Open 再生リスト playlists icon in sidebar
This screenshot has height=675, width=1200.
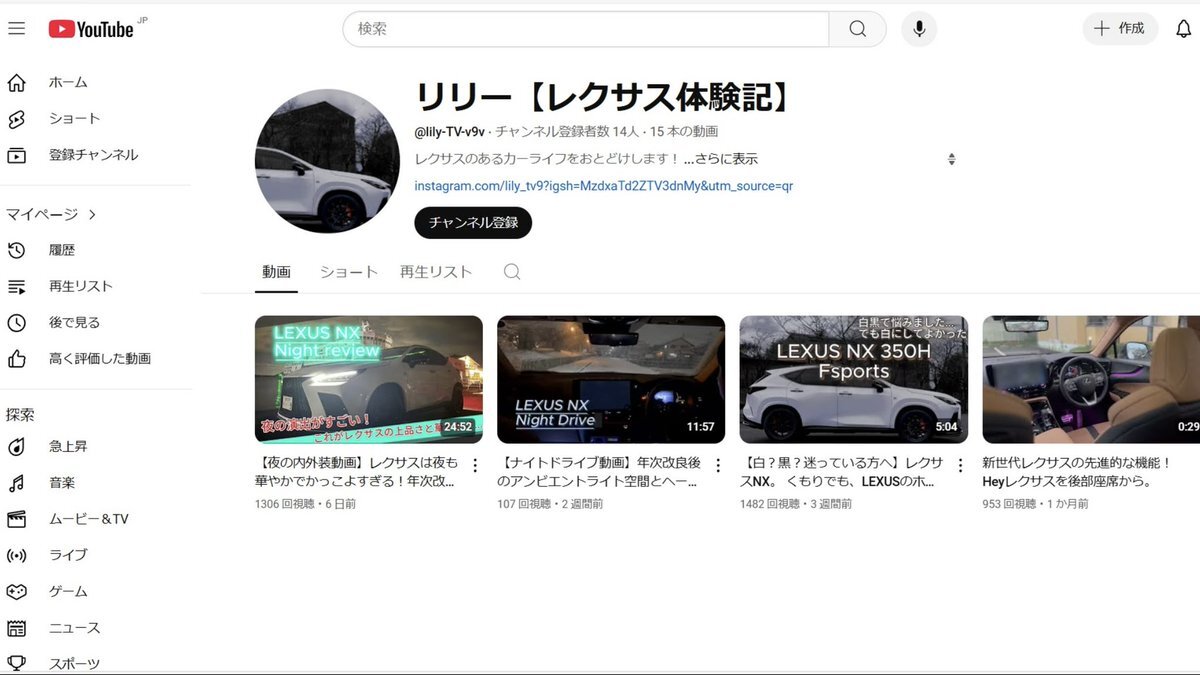(16, 286)
